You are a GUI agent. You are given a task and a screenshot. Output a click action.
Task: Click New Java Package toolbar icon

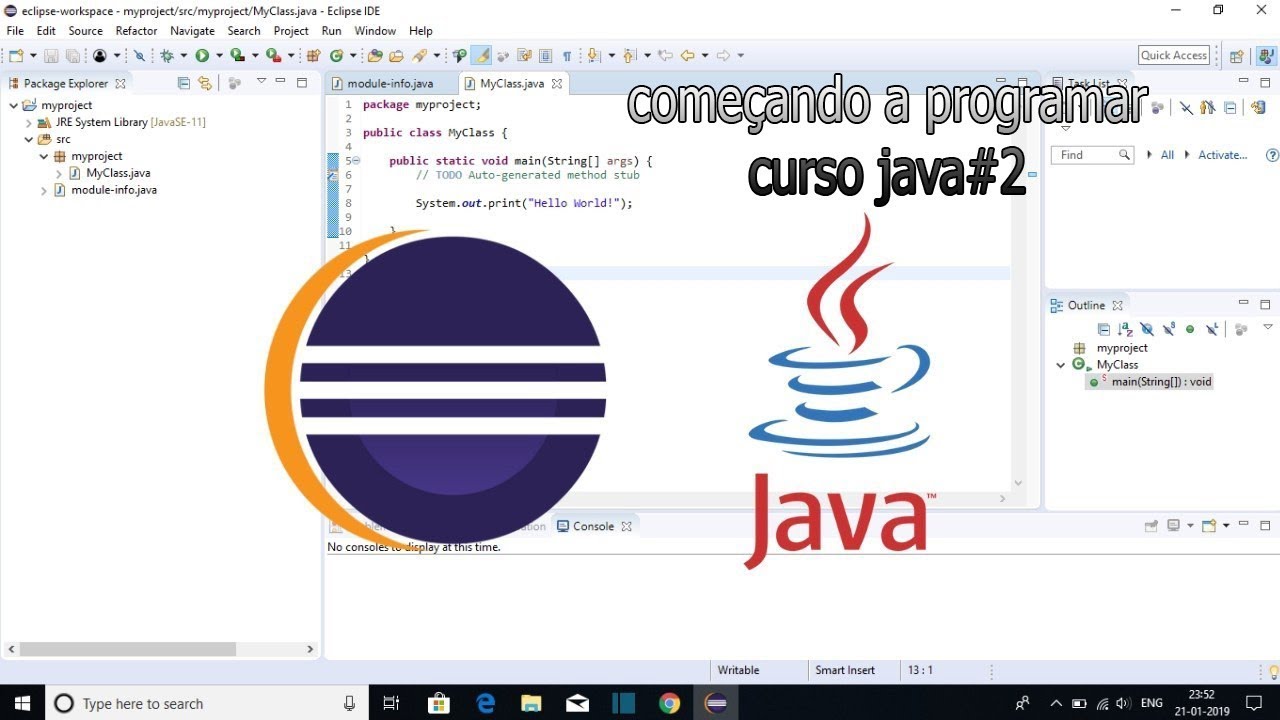click(313, 55)
